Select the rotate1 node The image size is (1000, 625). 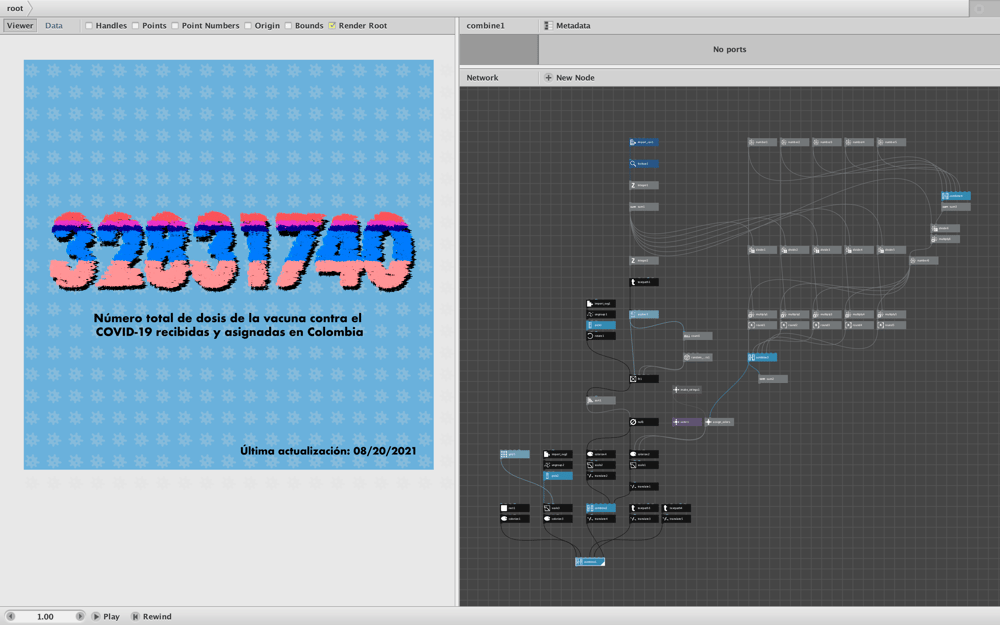tap(601, 335)
